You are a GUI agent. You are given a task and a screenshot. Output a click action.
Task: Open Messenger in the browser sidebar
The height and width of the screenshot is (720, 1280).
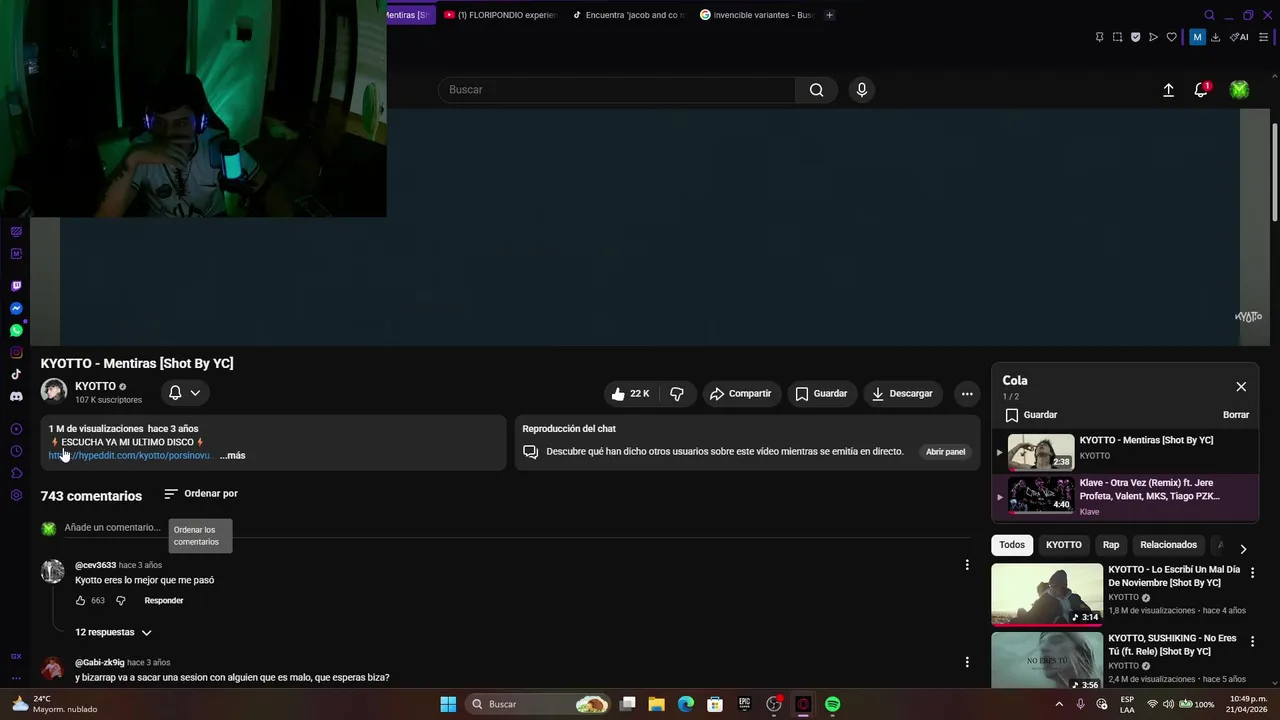(x=16, y=308)
